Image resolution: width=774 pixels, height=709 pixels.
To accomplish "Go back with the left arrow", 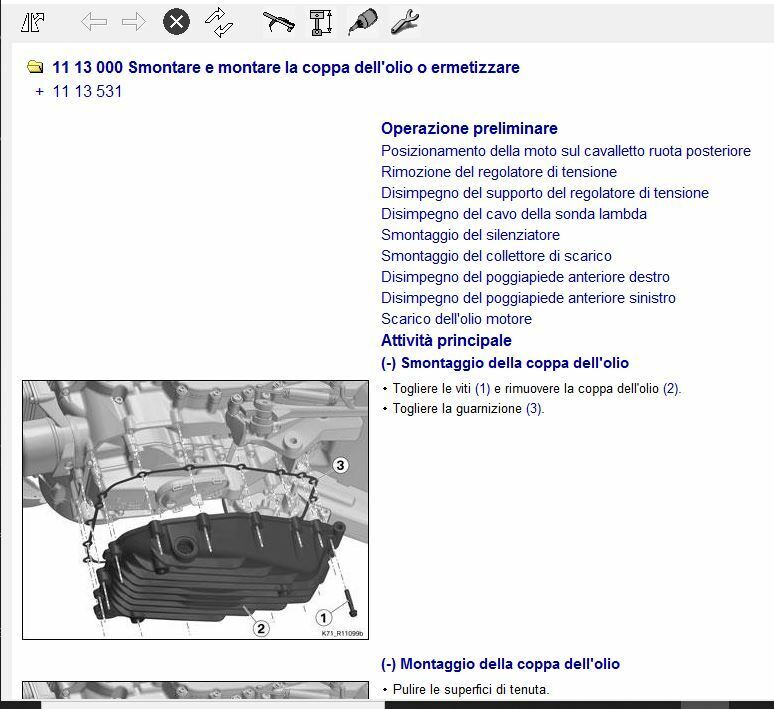I will (x=94, y=21).
